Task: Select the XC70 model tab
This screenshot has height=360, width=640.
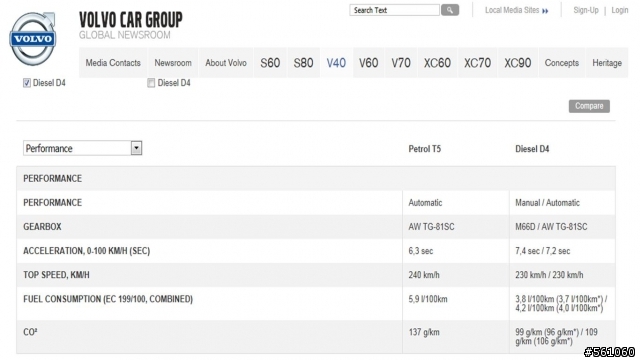Action: [x=478, y=63]
